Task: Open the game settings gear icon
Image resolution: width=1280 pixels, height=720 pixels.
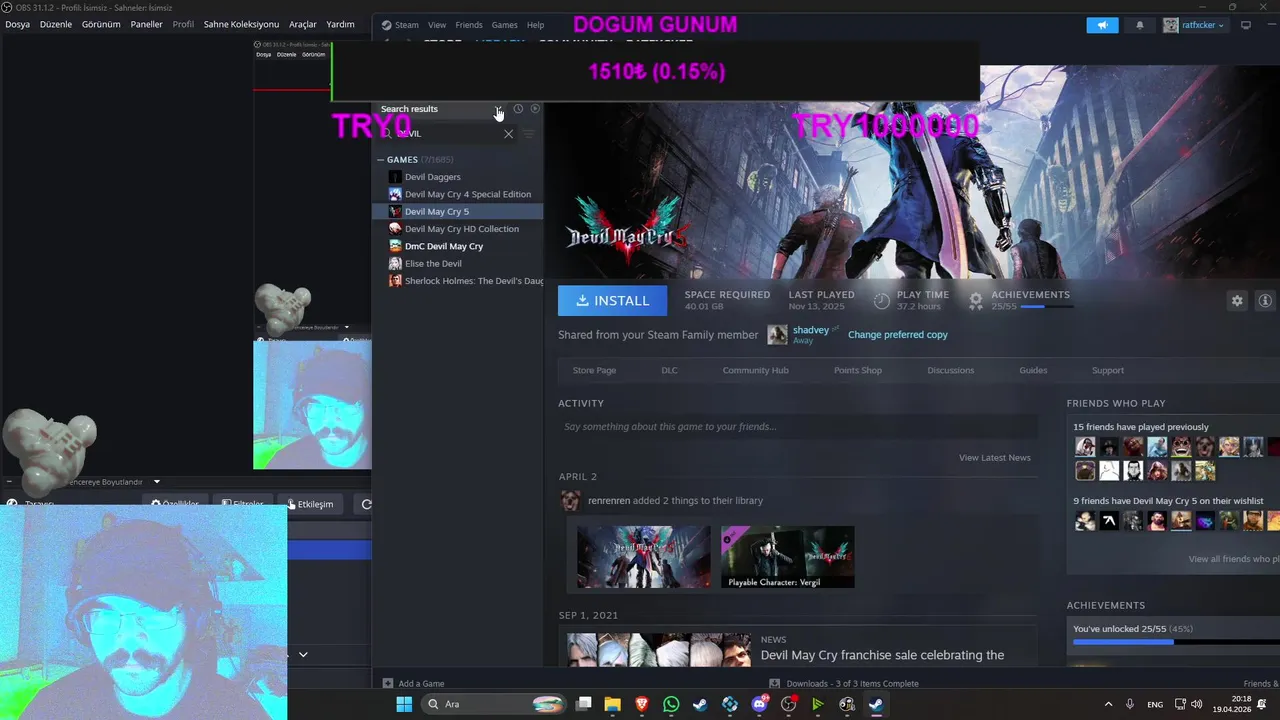Action: (1237, 300)
